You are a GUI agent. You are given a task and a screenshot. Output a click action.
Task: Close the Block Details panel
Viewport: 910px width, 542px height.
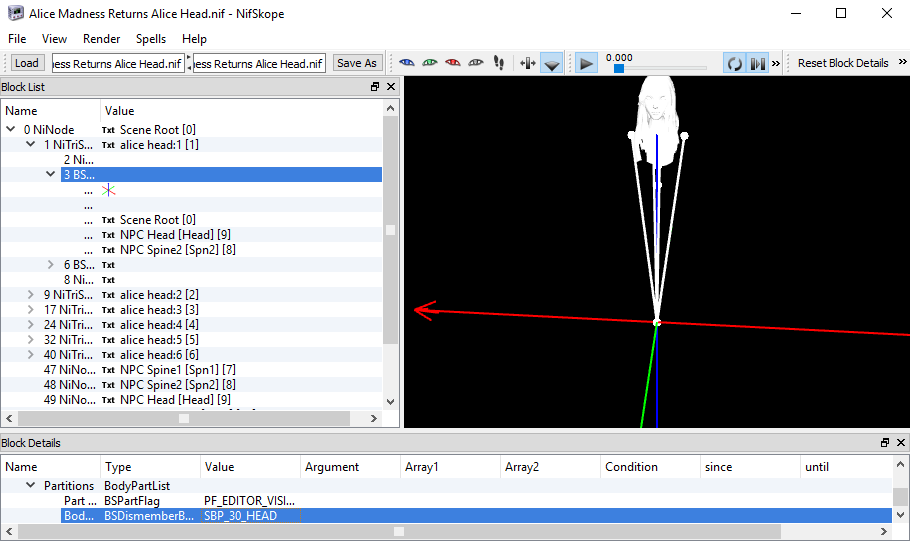[901, 443]
